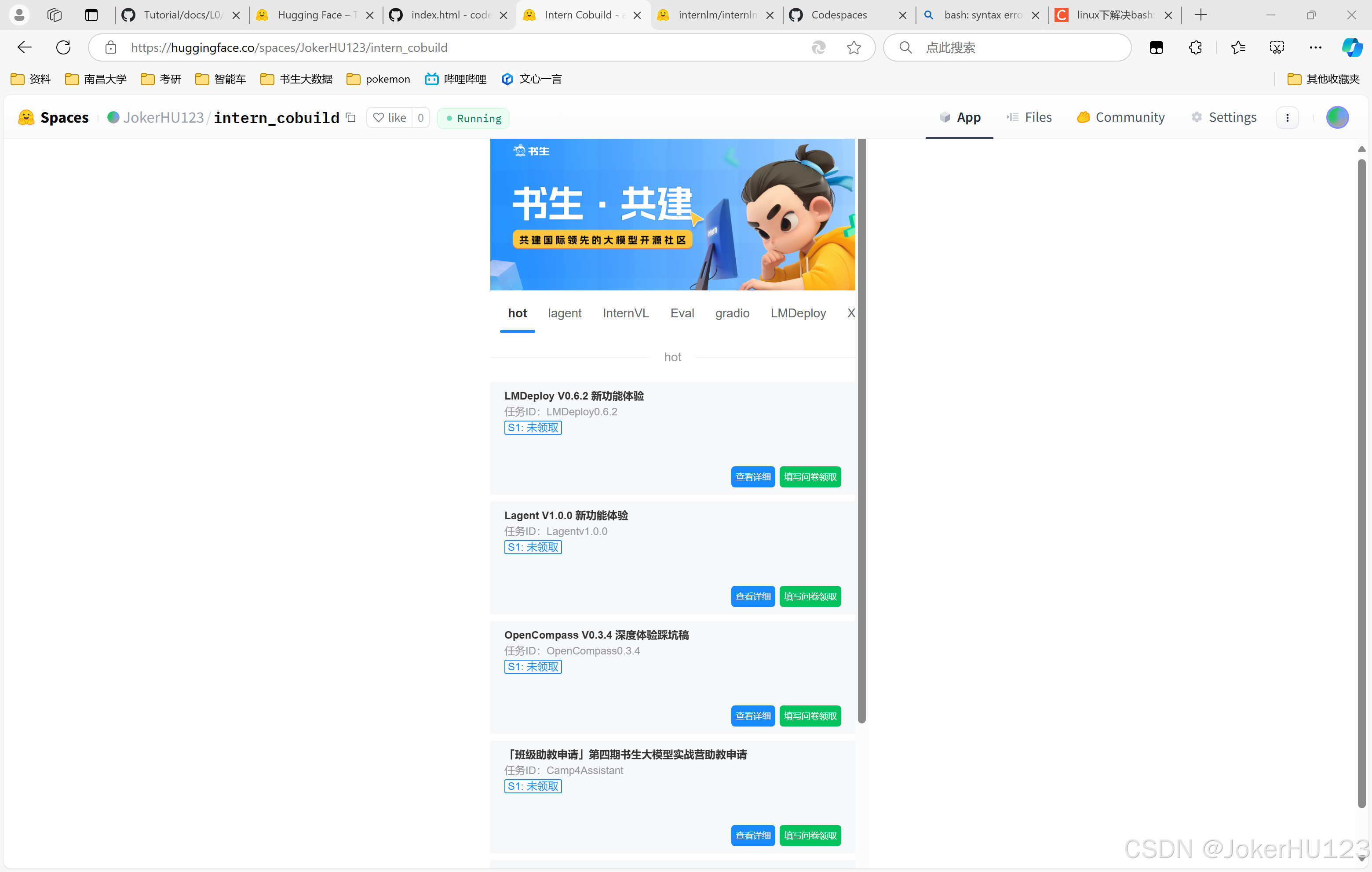Open the 其他收藏夹 bookmarks folder
Image resolution: width=1372 pixels, height=872 pixels.
click(1323, 79)
